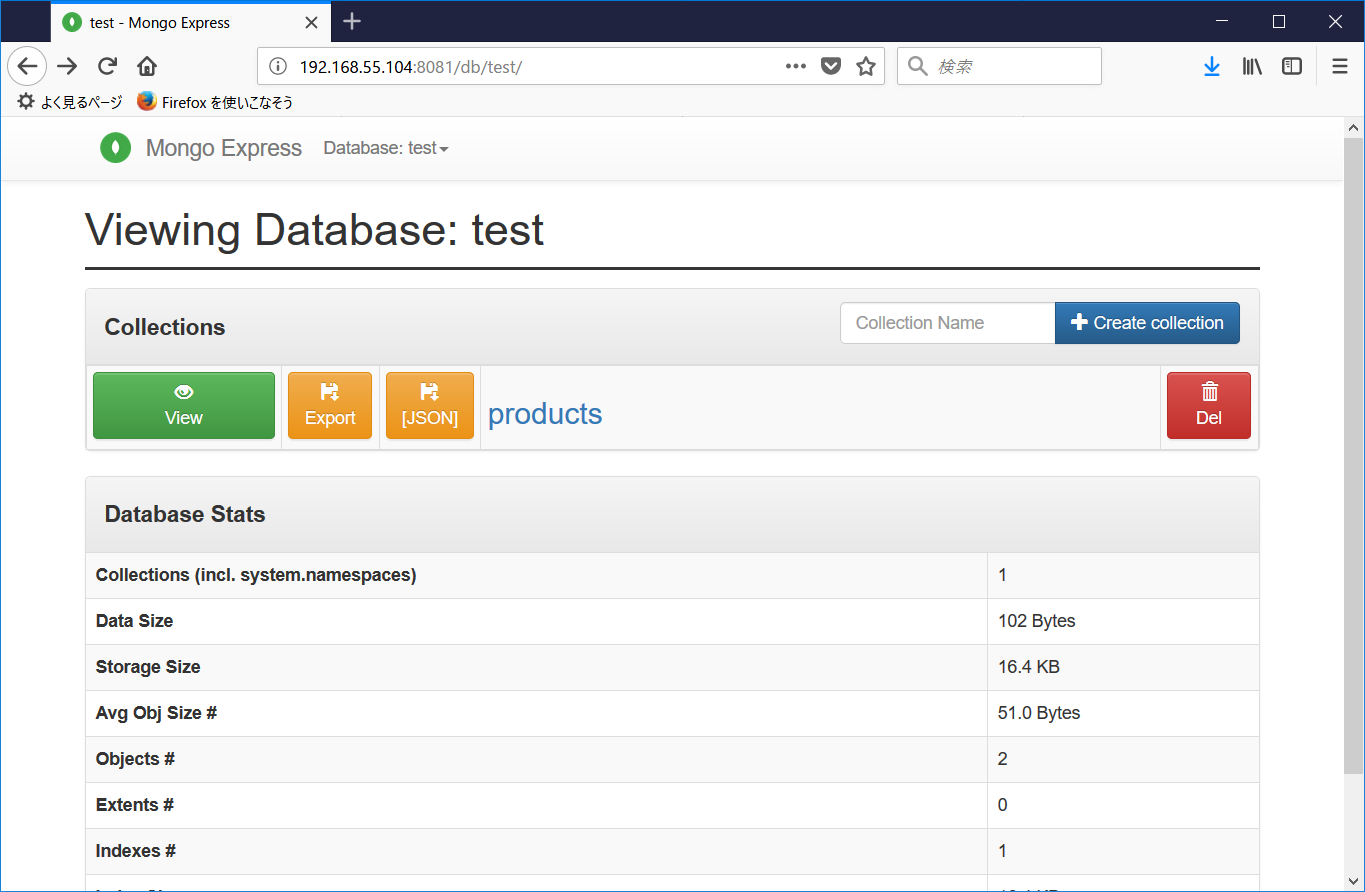Screen dimensions: 1365x892
Task: Toggle the sidebar view icon
Action: (1291, 66)
